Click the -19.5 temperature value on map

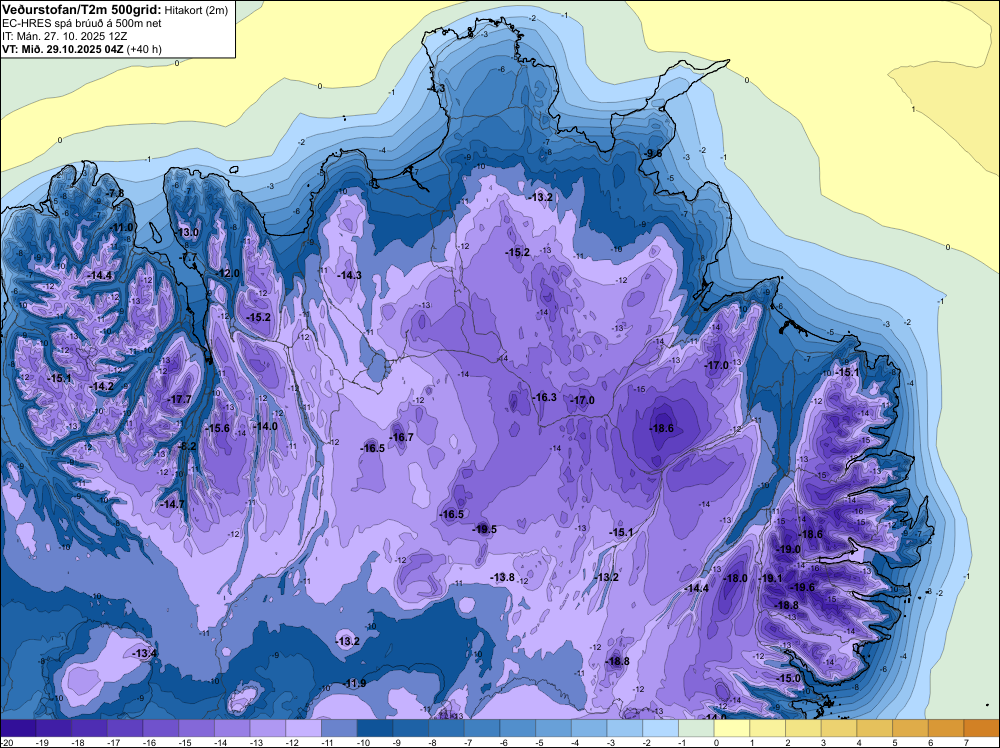484,529
